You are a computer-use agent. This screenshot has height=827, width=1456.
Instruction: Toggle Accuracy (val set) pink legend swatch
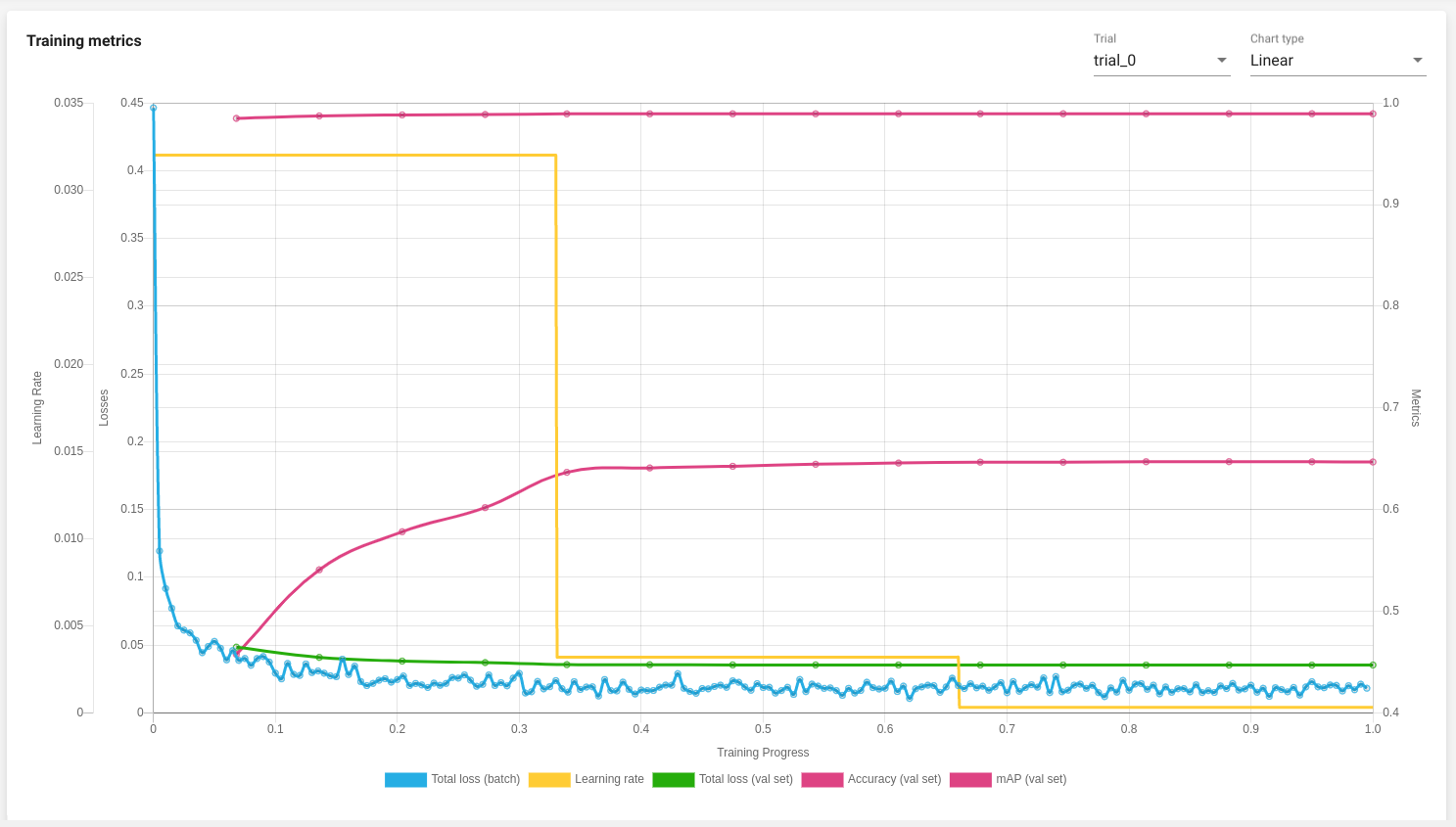click(x=822, y=780)
